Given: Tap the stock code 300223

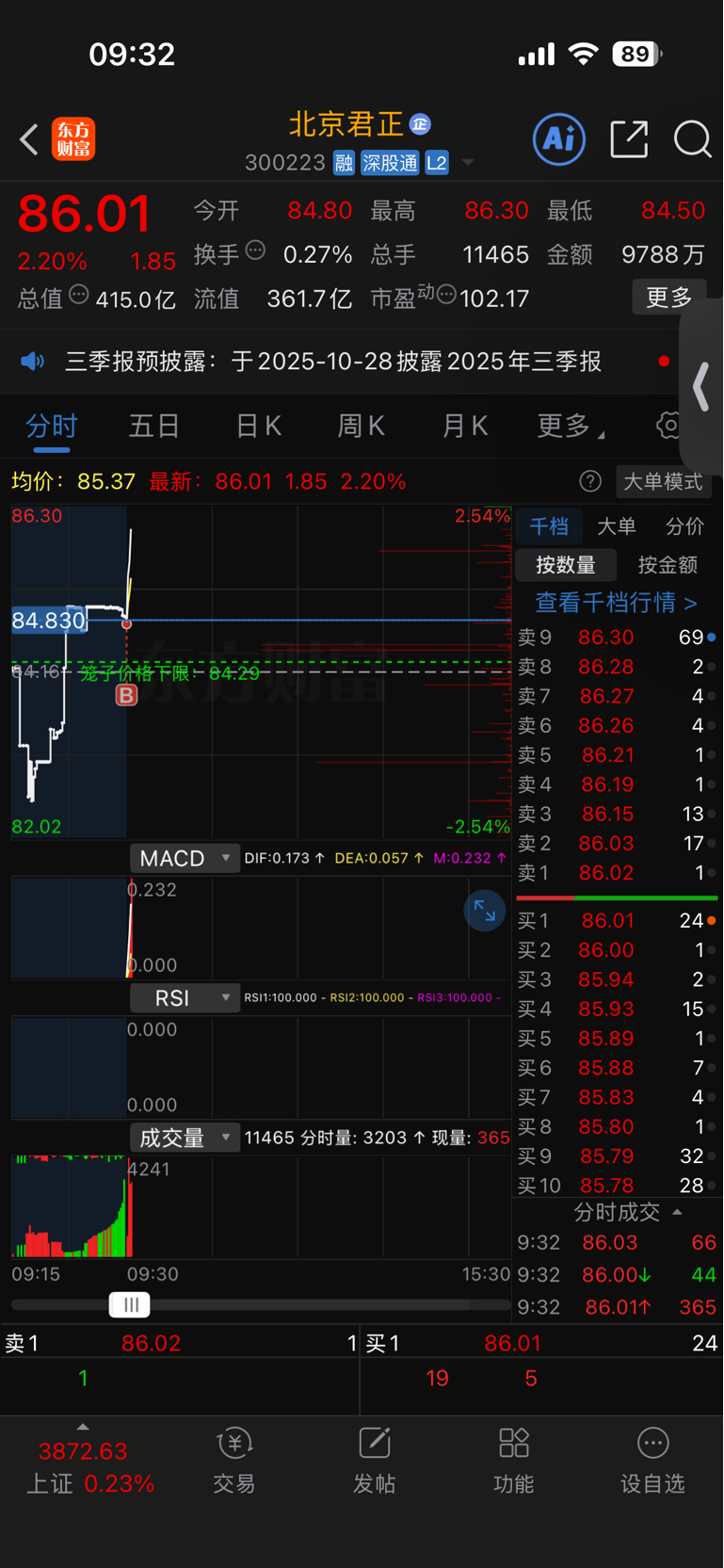Looking at the screenshot, I should tap(285, 163).
